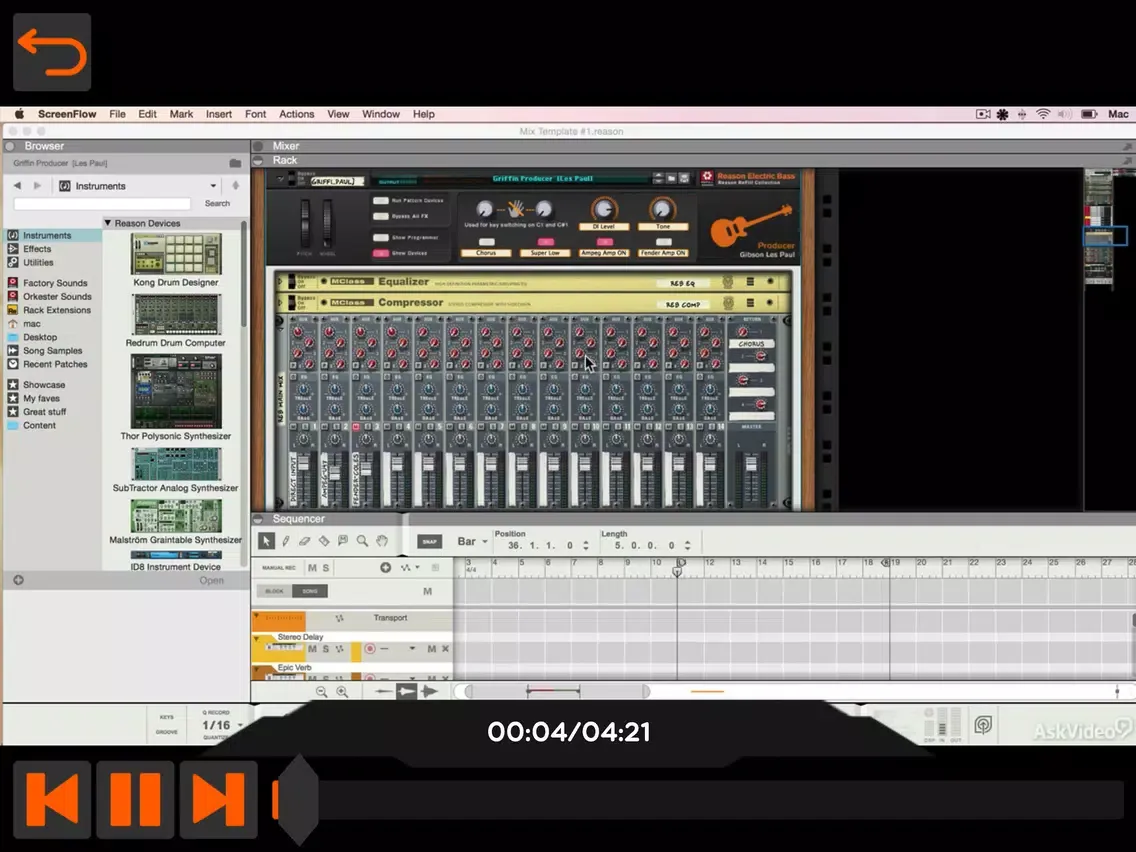This screenshot has height=852, width=1136.
Task: Toggle Bypass All FX button
Action: point(380,217)
